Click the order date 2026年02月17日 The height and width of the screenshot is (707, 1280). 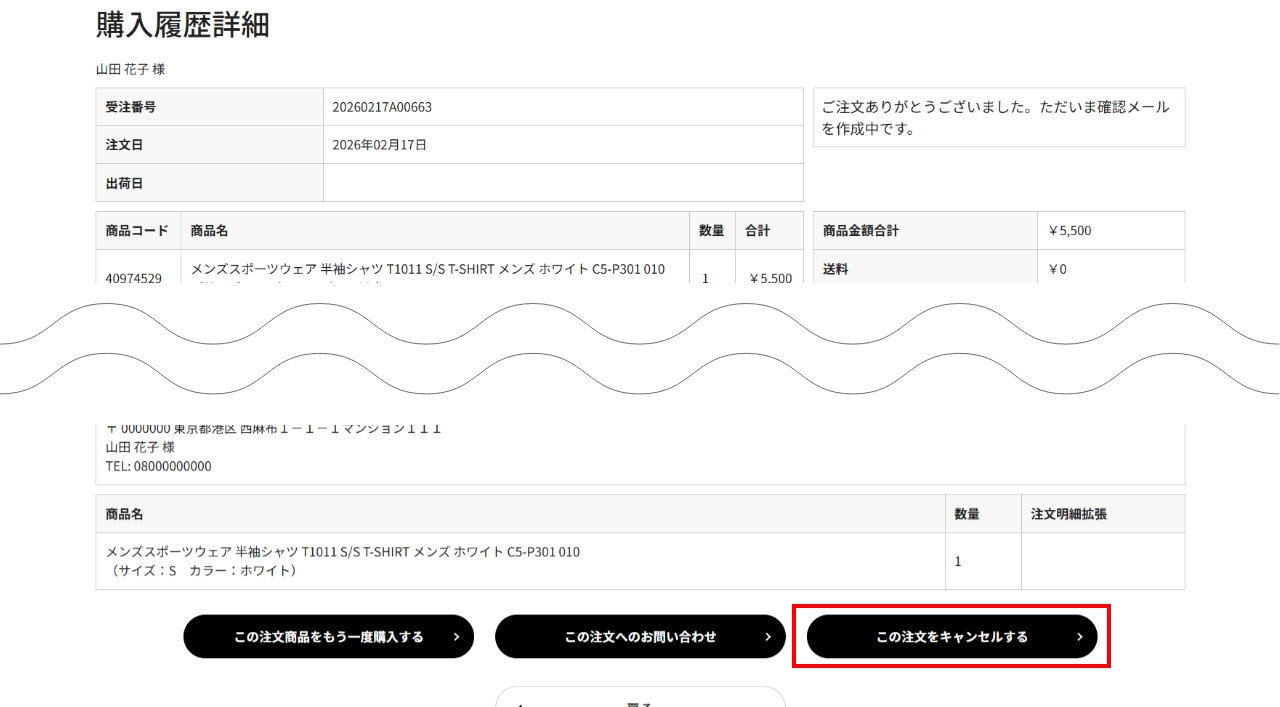(x=379, y=145)
